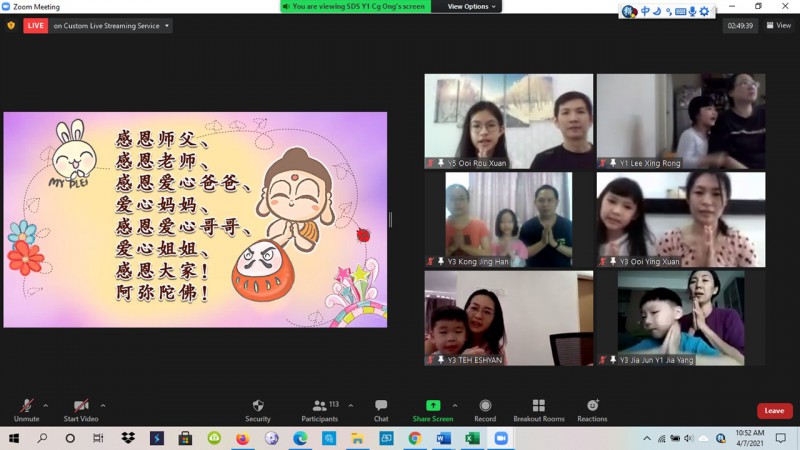Viewport: 800px width, 450px height.
Task: Click the red Leave button
Action: tap(774, 411)
